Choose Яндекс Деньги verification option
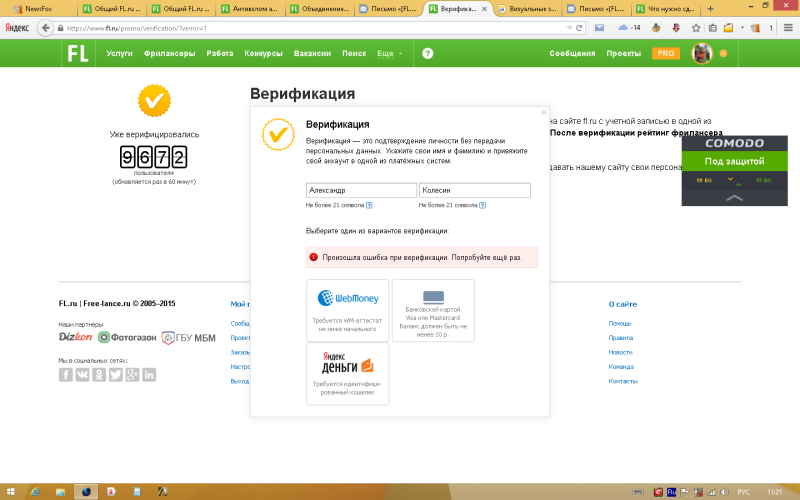800x500 pixels. 347,373
